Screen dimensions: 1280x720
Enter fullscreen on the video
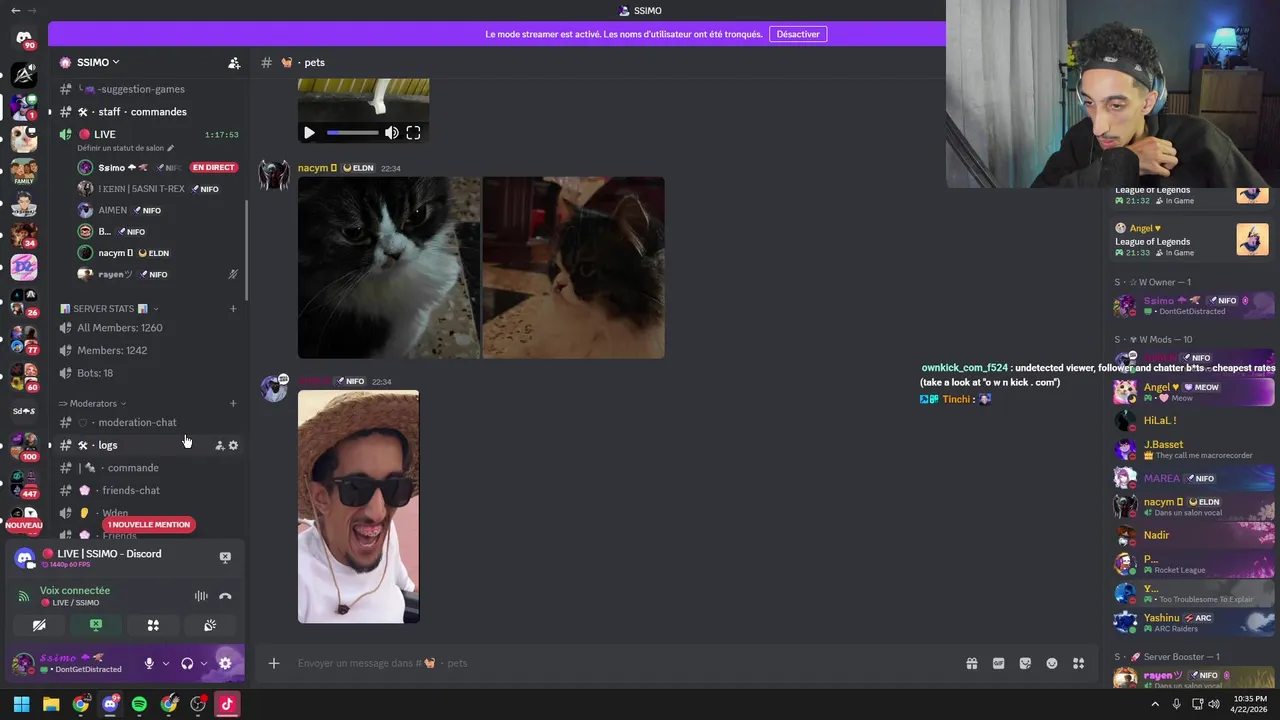click(413, 132)
